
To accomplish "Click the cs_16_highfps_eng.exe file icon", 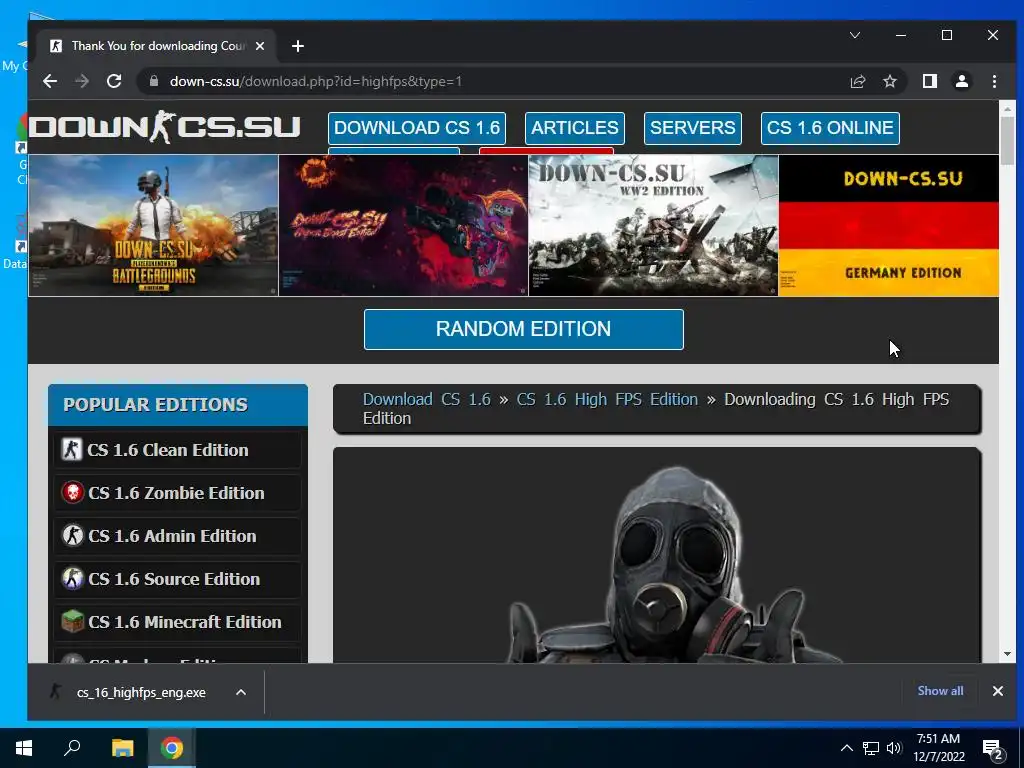I will (57, 692).
